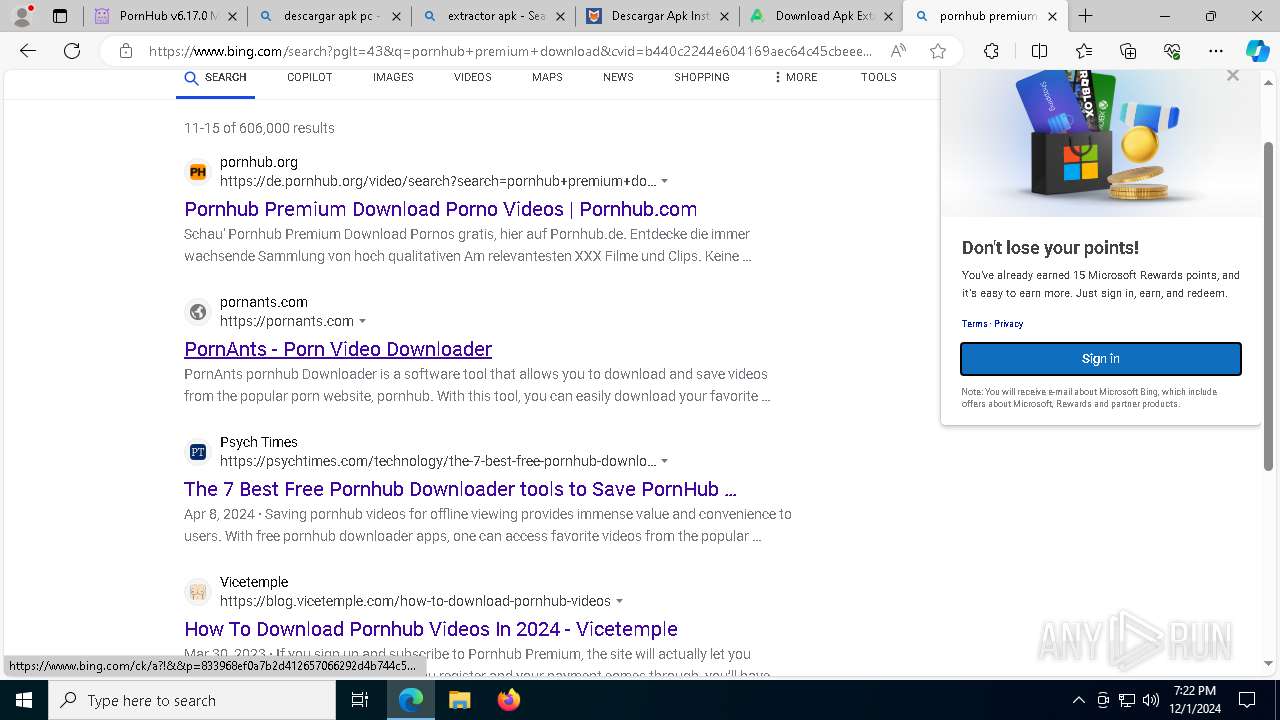
Task: Switch to the SHOPPING tab
Action: tap(701, 77)
